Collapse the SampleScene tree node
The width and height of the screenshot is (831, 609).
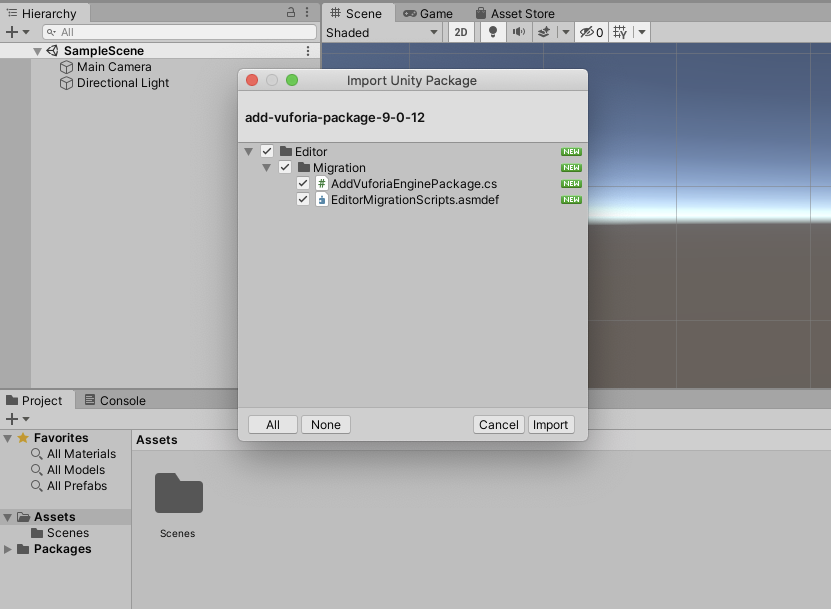[37, 51]
